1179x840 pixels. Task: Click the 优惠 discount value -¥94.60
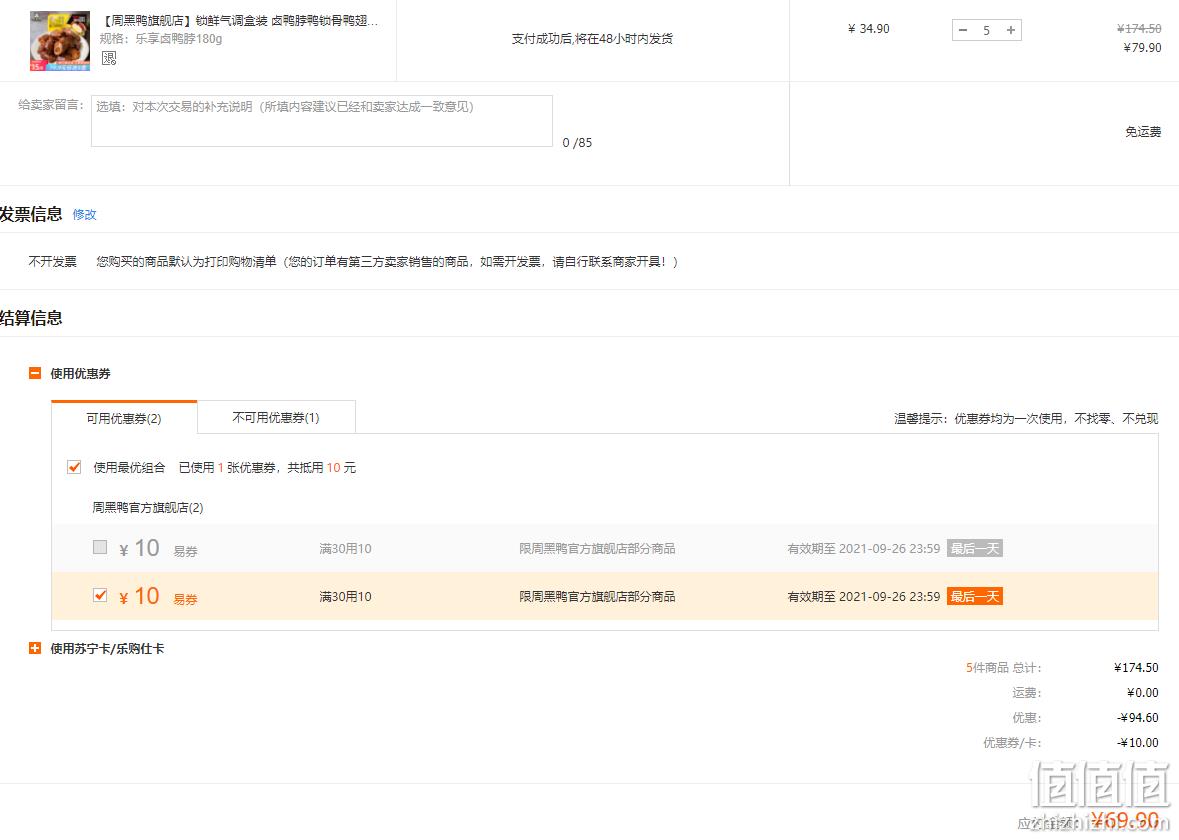pos(1138,718)
